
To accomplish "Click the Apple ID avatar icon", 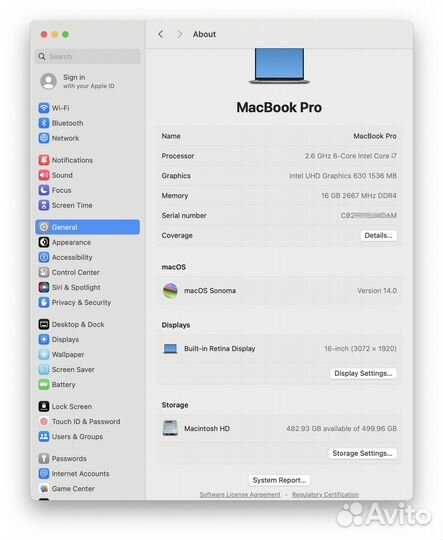I will (49, 81).
